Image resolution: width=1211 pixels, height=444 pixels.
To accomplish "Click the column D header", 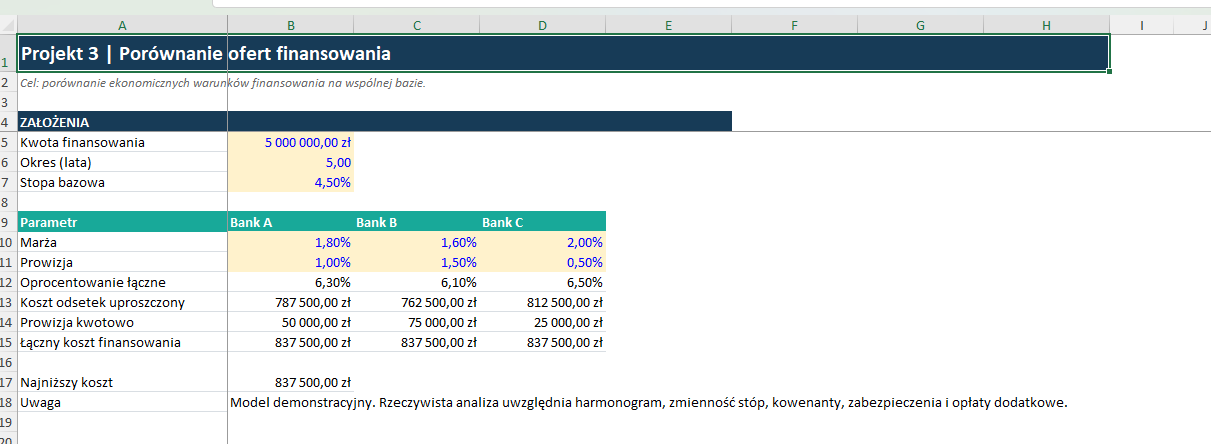I will pos(542,26).
